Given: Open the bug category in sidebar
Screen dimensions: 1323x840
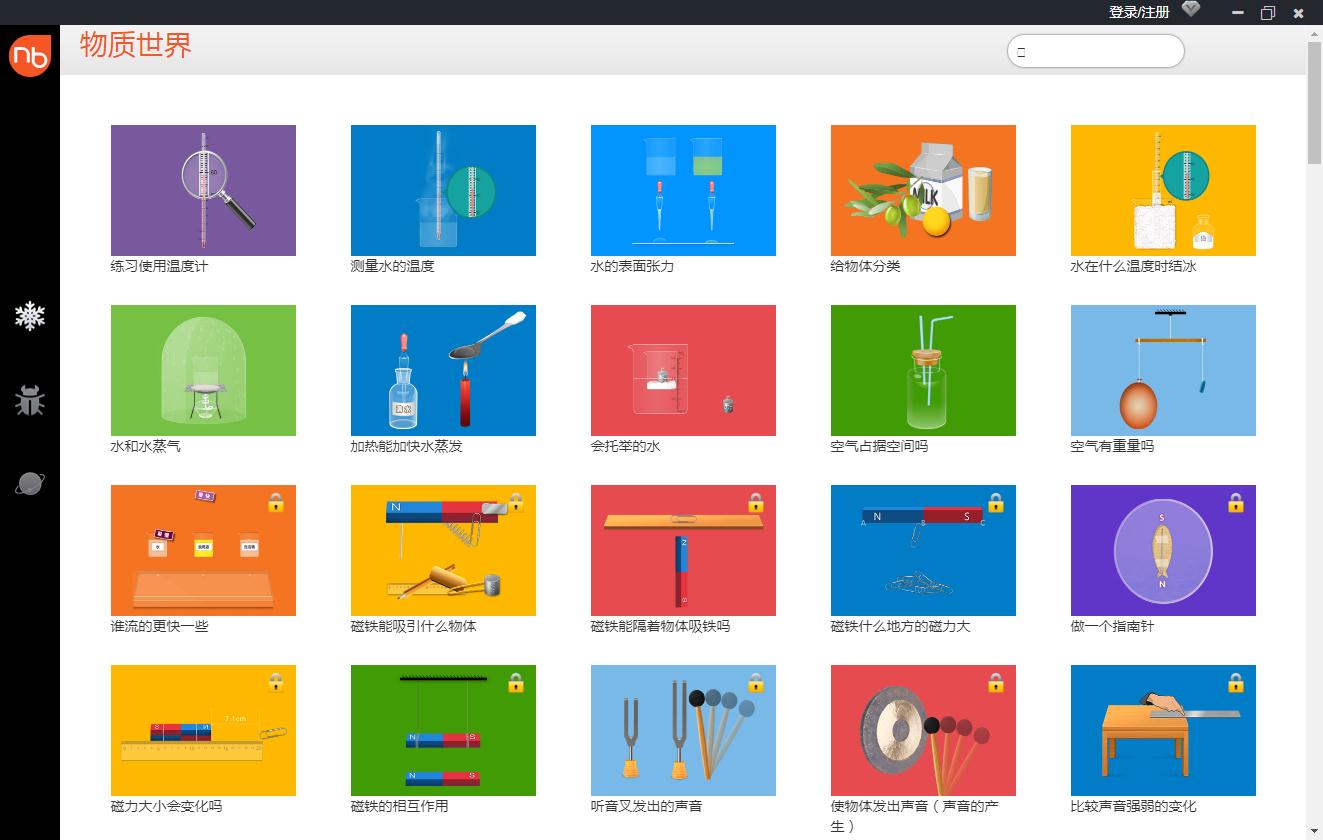Looking at the screenshot, I should [x=30, y=401].
